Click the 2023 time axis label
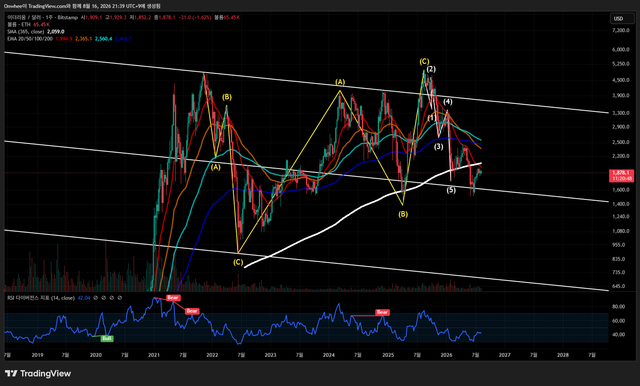The width and height of the screenshot is (640, 386). point(270,355)
